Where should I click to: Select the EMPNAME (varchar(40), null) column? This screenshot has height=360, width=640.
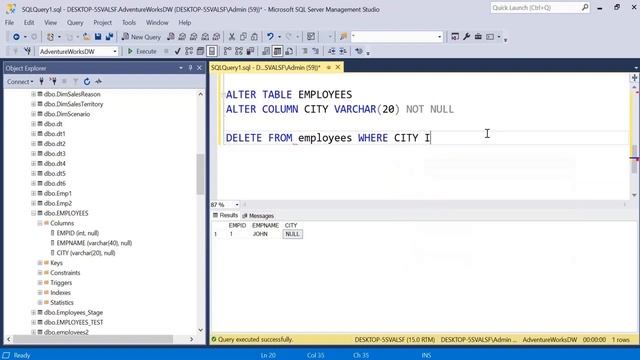[94, 243]
